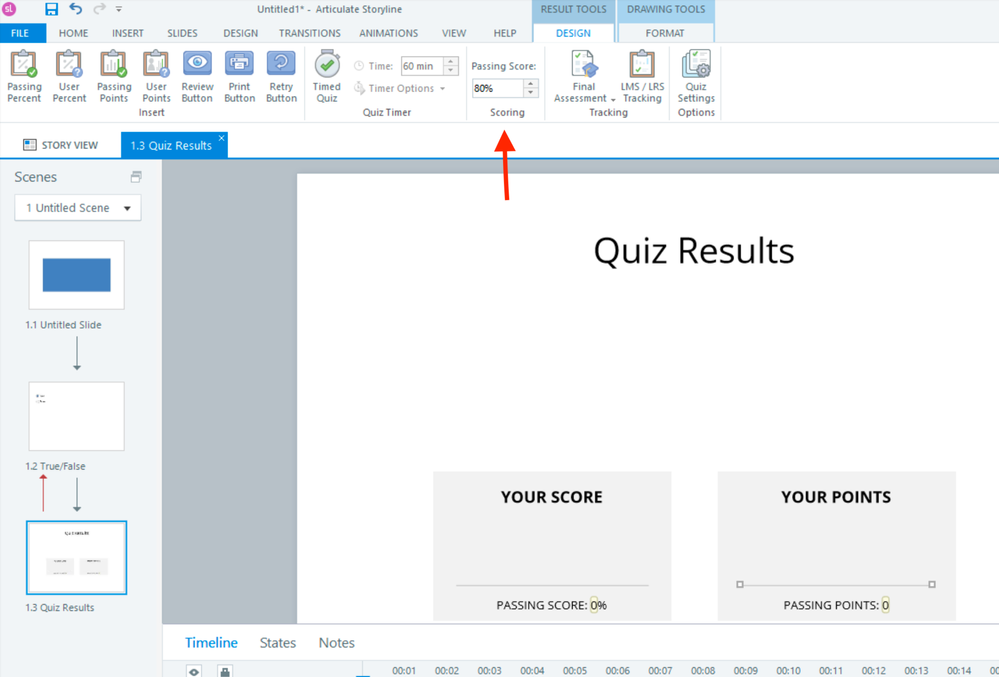The image size is (999, 677).
Task: Undock the Scenes panel
Action: [x=136, y=177]
